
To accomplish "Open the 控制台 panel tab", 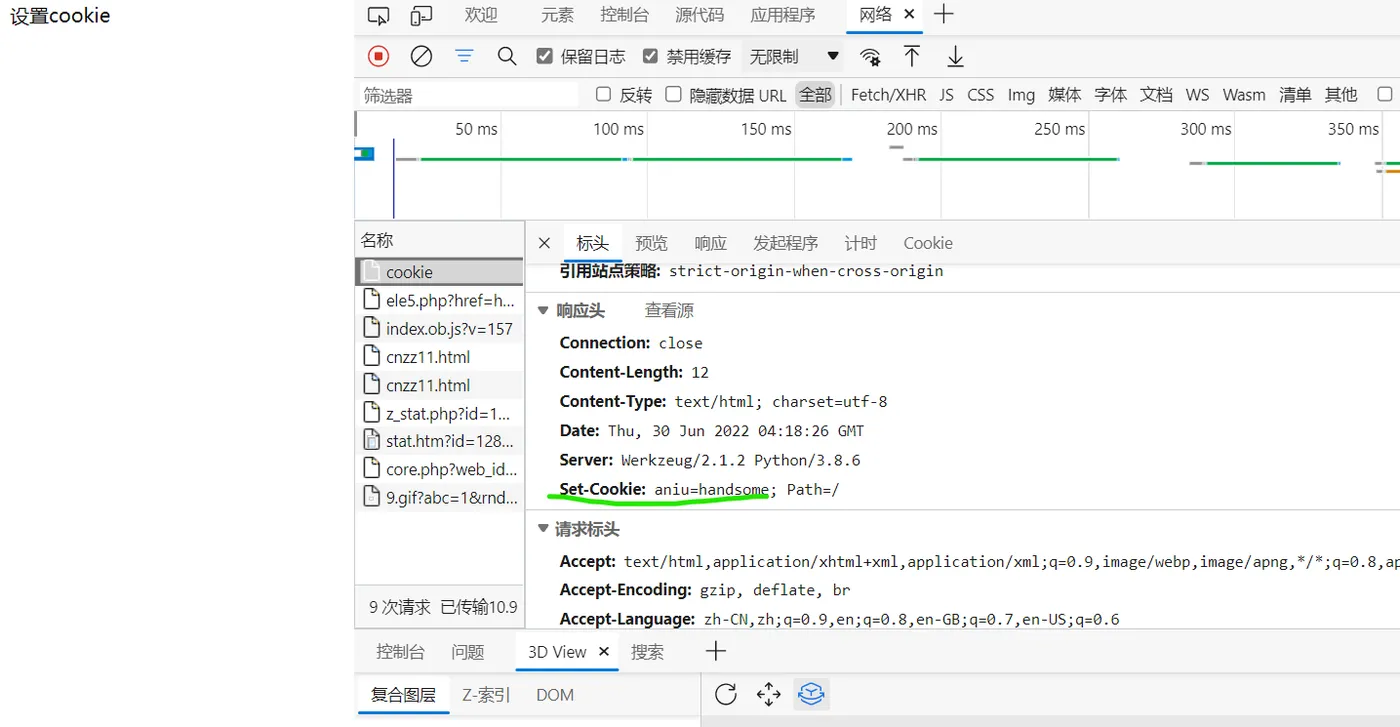I will (x=625, y=15).
